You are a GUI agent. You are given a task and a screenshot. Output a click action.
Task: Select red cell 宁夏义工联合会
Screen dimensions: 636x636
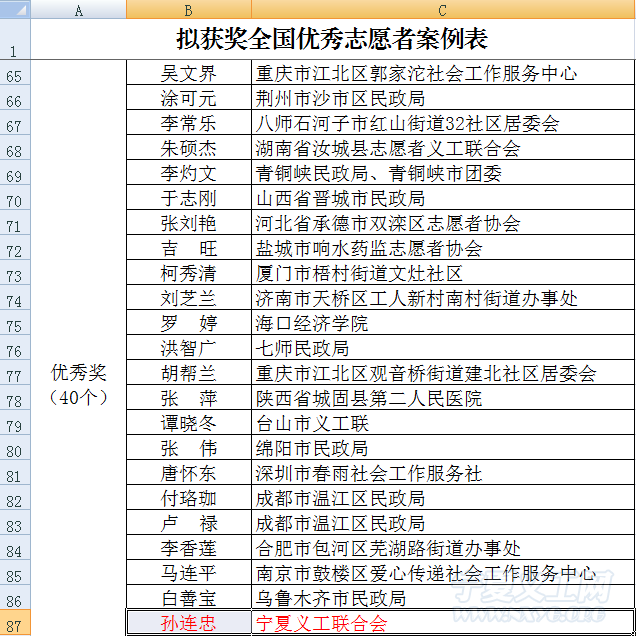(443, 623)
